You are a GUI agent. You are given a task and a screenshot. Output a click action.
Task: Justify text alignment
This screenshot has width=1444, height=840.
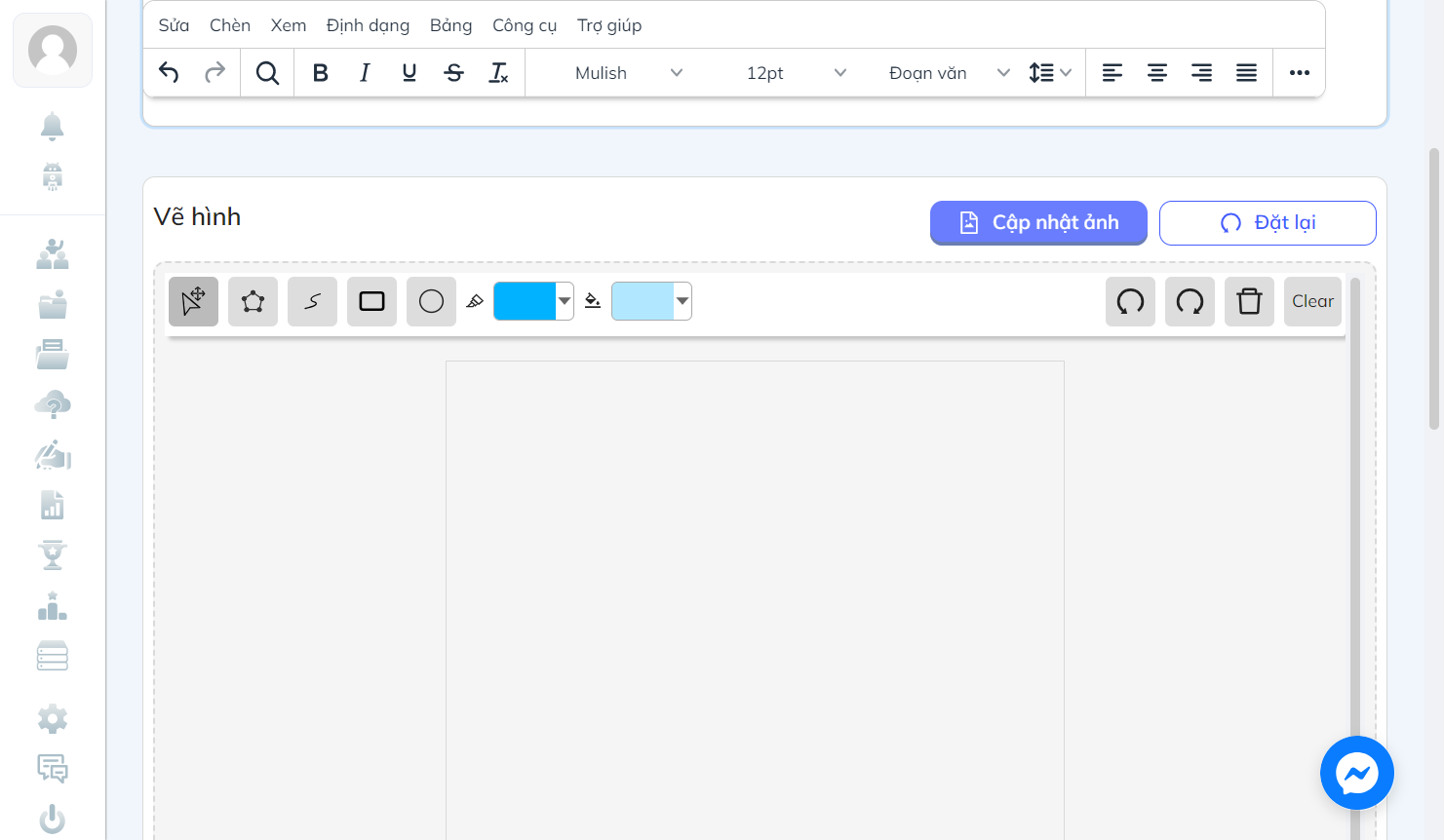click(x=1247, y=72)
